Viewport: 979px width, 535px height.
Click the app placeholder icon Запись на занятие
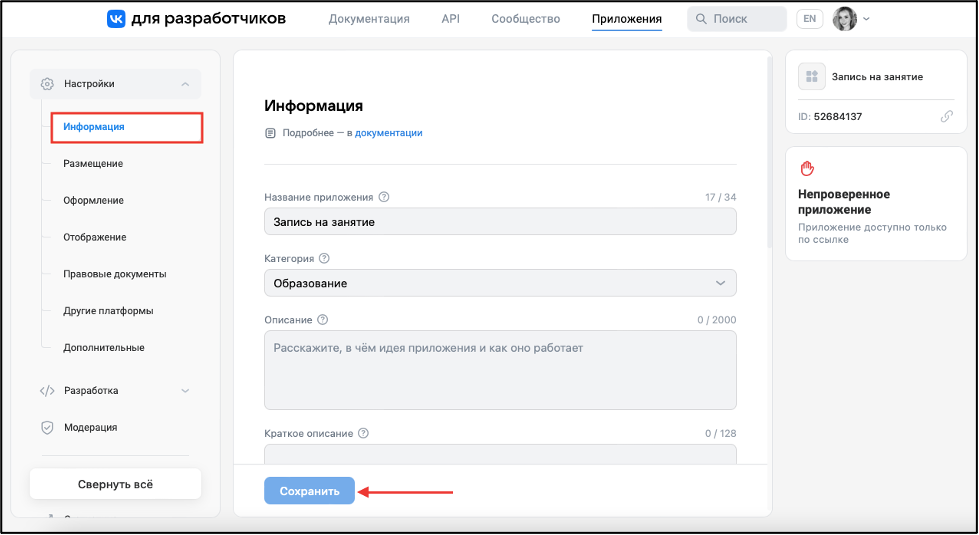tap(812, 77)
